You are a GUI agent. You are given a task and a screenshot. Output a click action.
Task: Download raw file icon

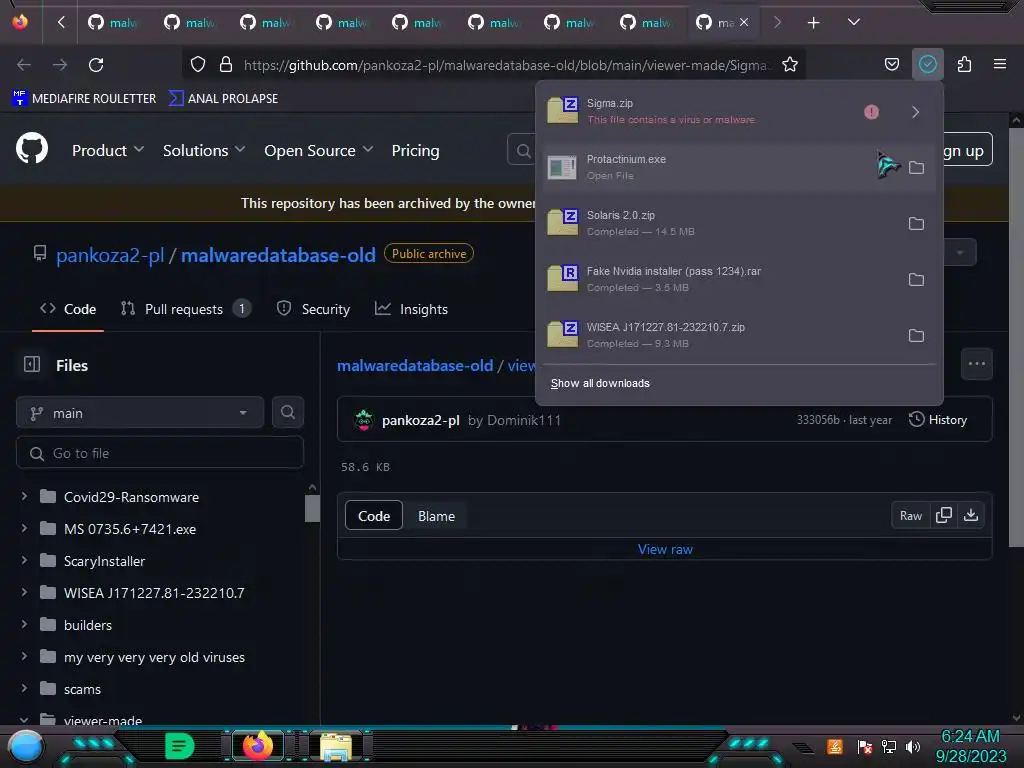pyautogui.click(x=970, y=515)
